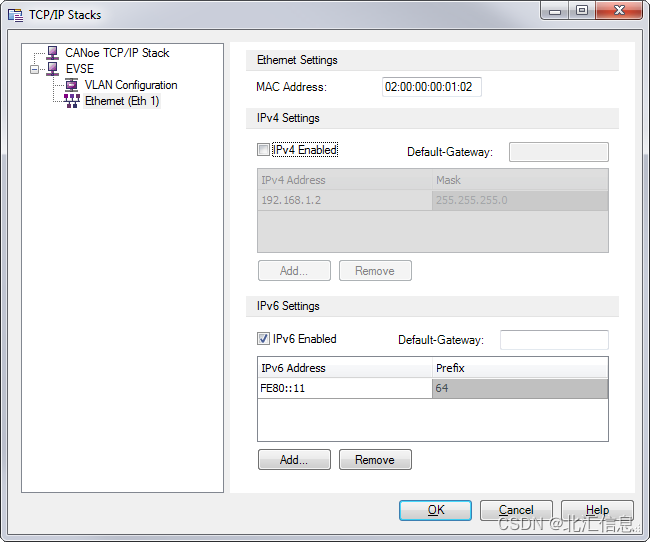
Task: Click the Mask column header
Action: [520, 180]
